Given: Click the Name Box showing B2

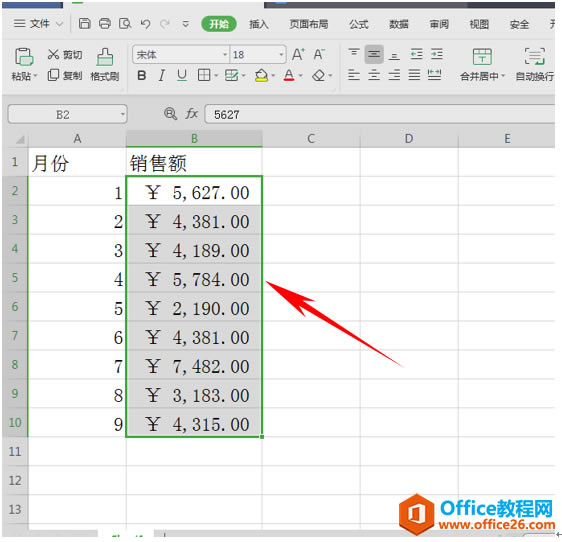Looking at the screenshot, I should [x=67, y=114].
